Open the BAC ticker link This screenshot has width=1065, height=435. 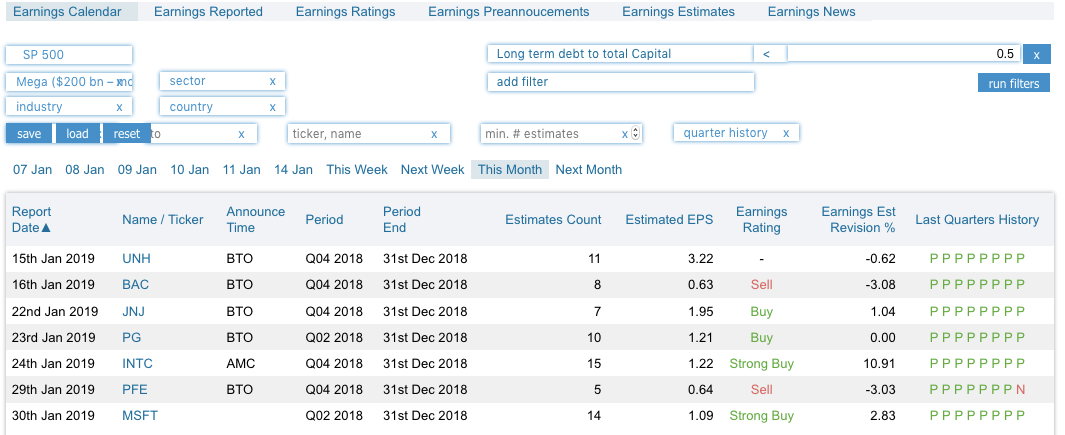135,285
